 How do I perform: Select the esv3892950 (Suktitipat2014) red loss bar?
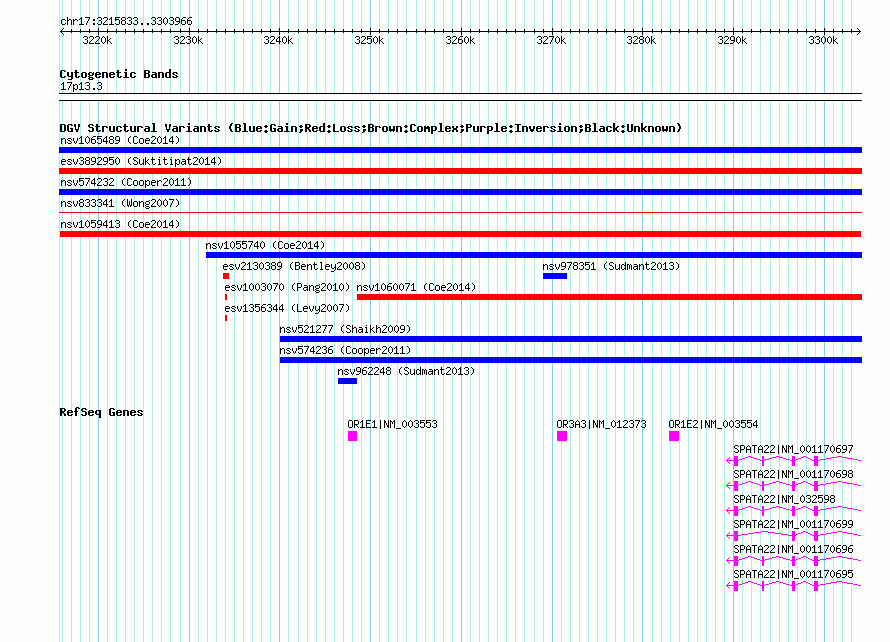[x=460, y=171]
